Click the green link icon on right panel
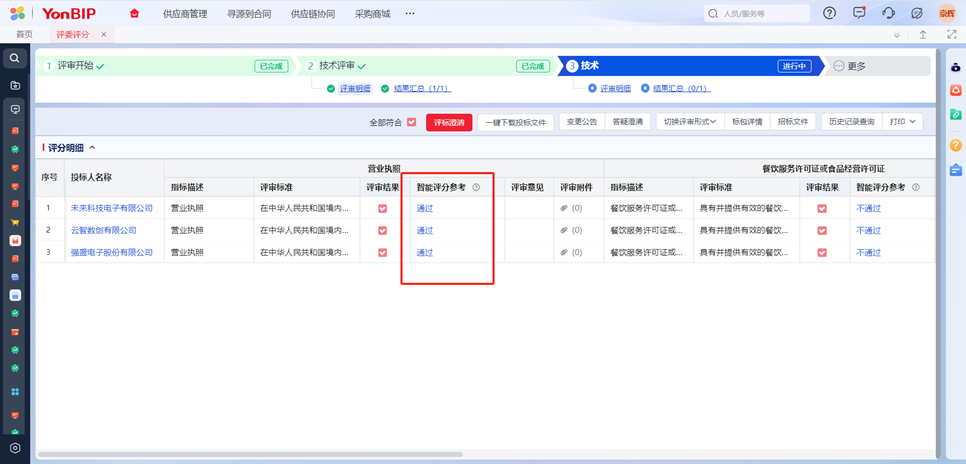 click(x=956, y=114)
